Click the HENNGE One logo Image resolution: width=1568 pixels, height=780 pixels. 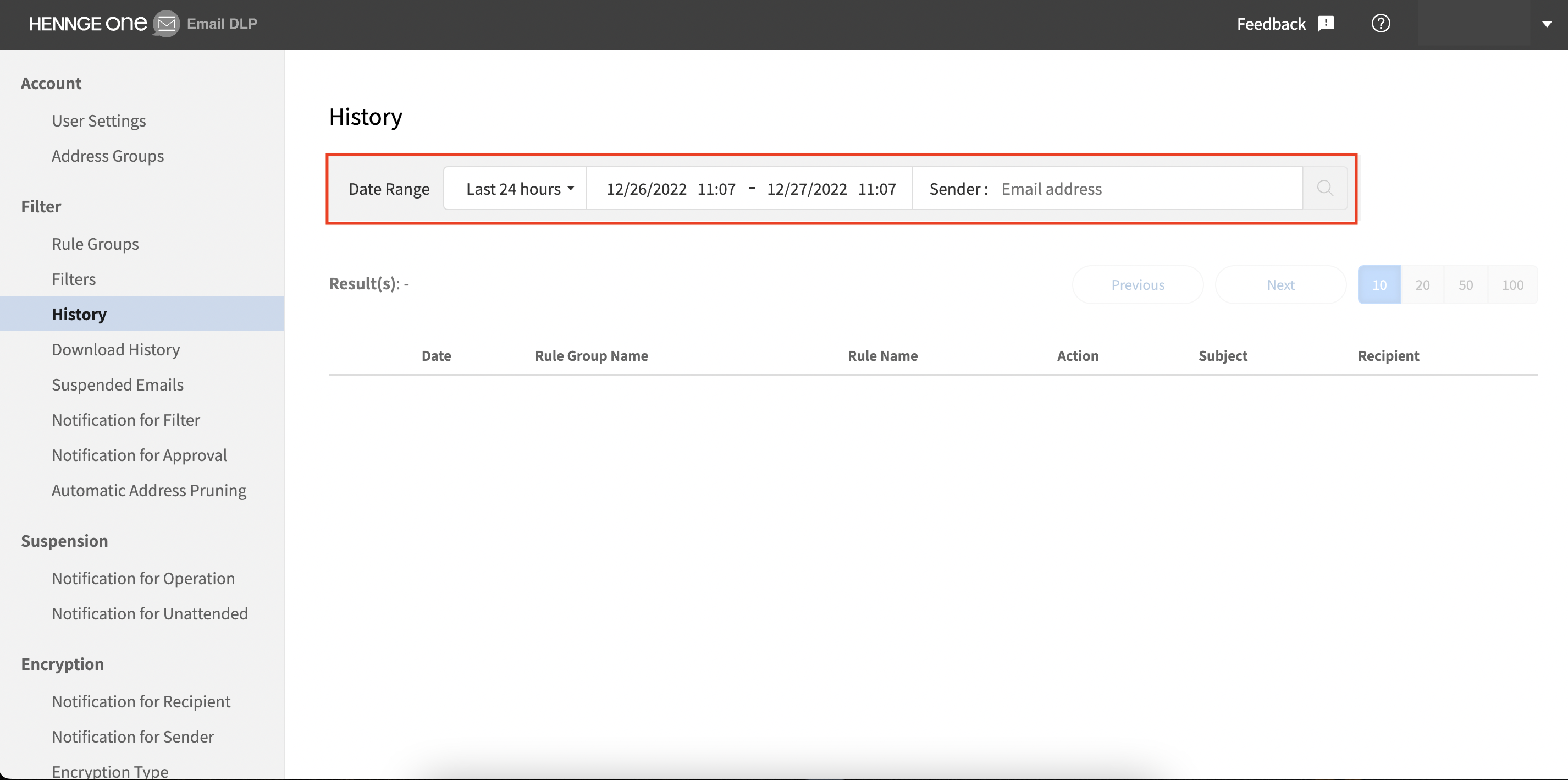pyautogui.click(x=87, y=24)
